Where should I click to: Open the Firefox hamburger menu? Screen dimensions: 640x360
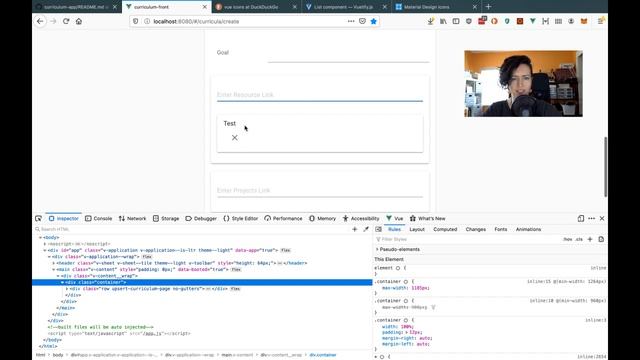pyautogui.click(x=601, y=21)
